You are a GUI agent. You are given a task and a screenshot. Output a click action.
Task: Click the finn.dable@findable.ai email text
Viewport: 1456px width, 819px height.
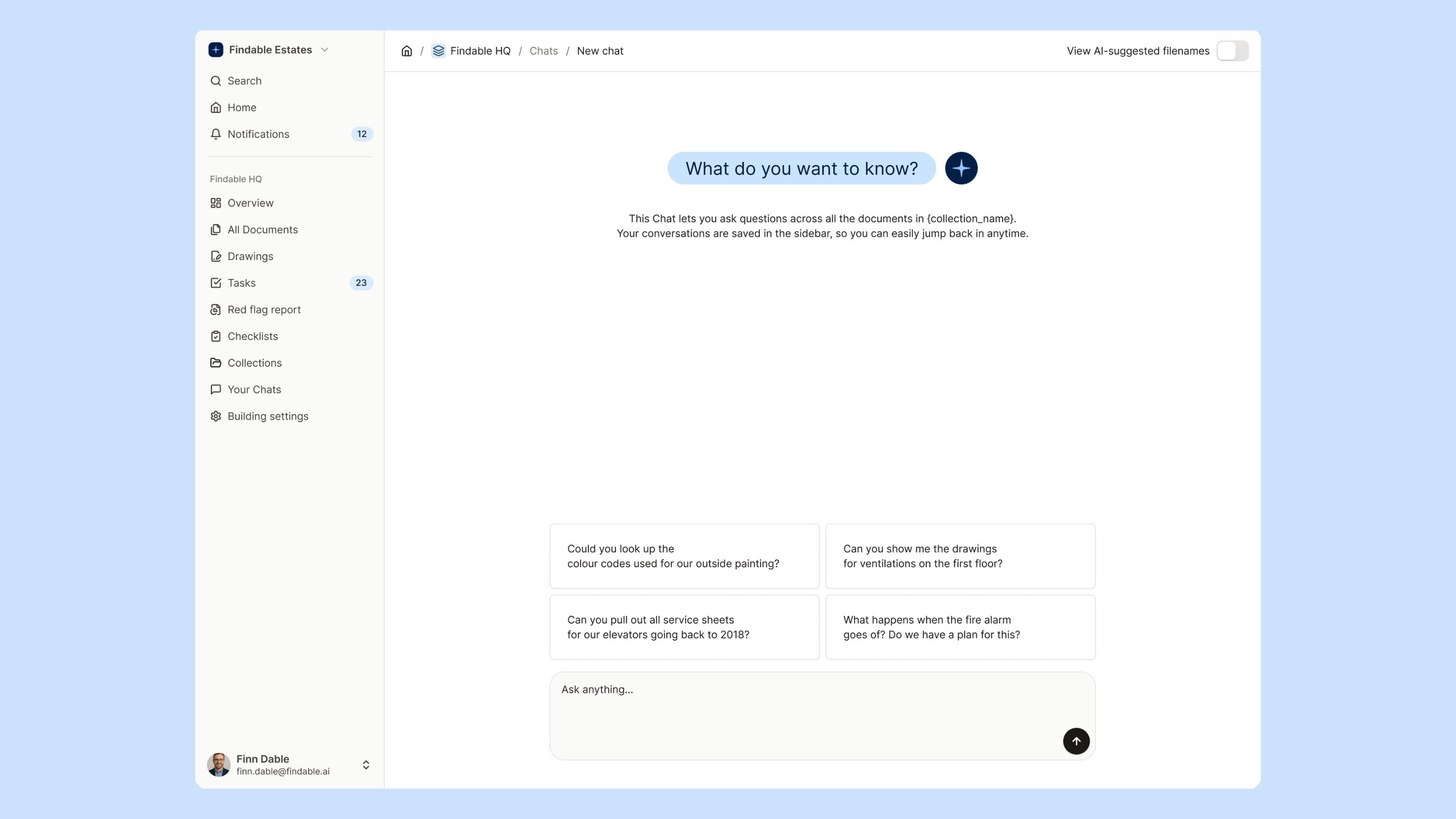(283, 771)
